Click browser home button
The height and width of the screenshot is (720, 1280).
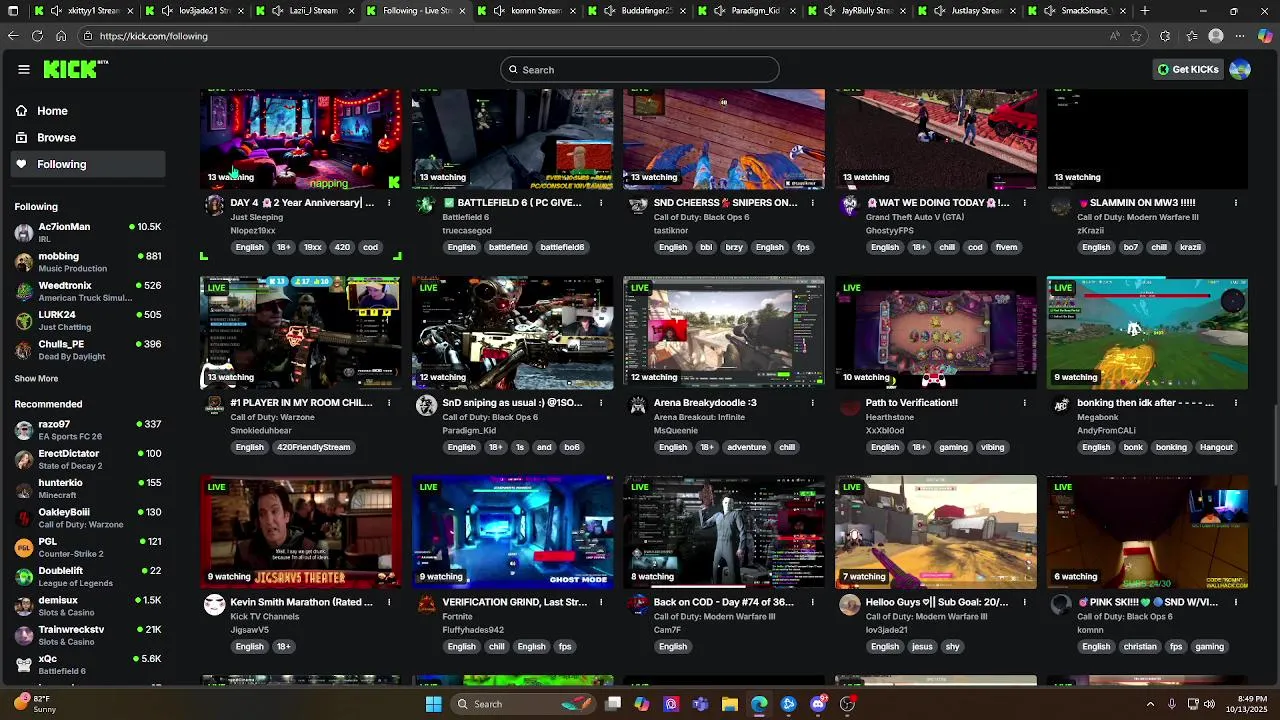tap(61, 36)
